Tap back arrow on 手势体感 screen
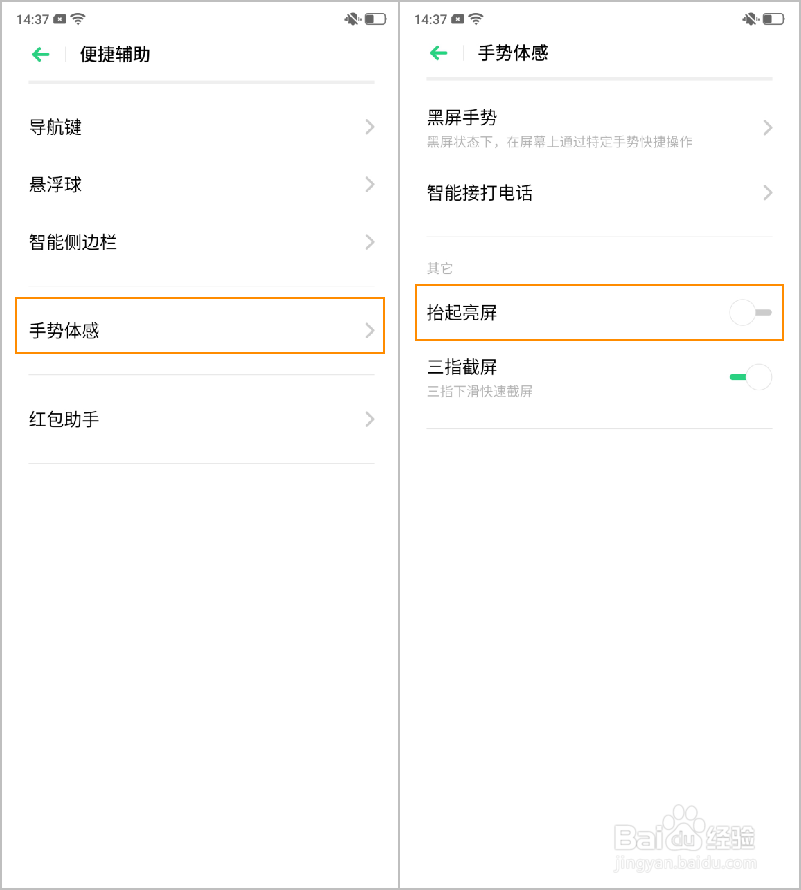This screenshot has height=890, width=801. pos(438,53)
